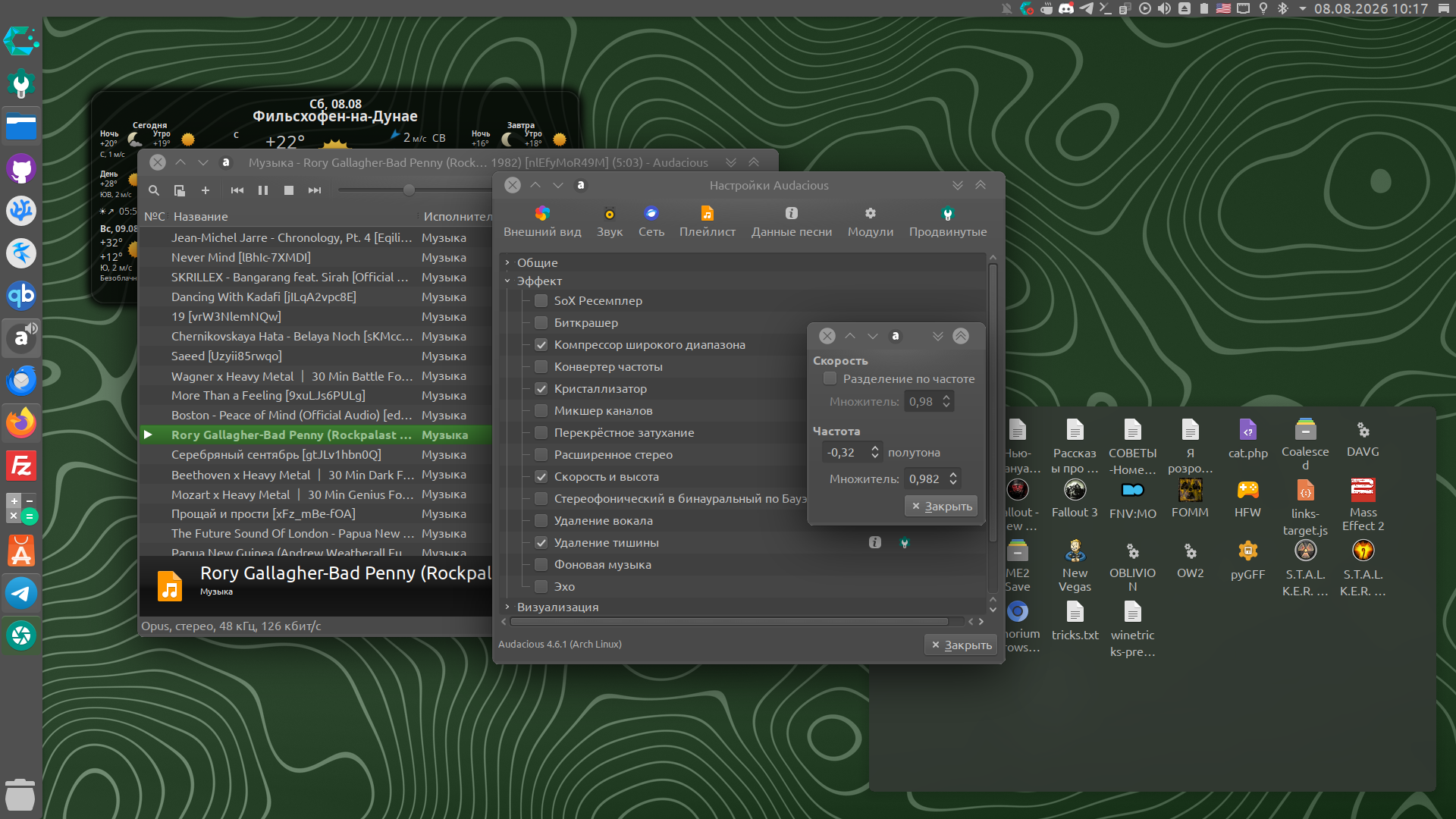The height and width of the screenshot is (819, 1456).
Task: Open plugin info for Удаление тишины
Action: point(875,543)
